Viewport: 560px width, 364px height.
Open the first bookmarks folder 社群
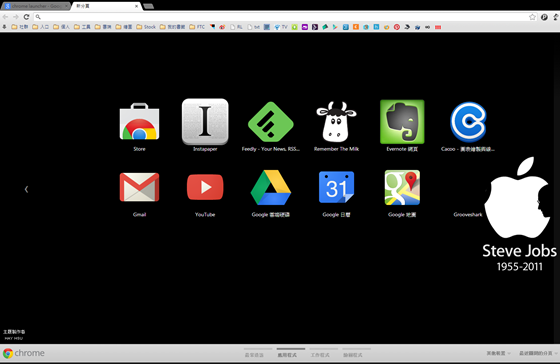click(x=20, y=27)
